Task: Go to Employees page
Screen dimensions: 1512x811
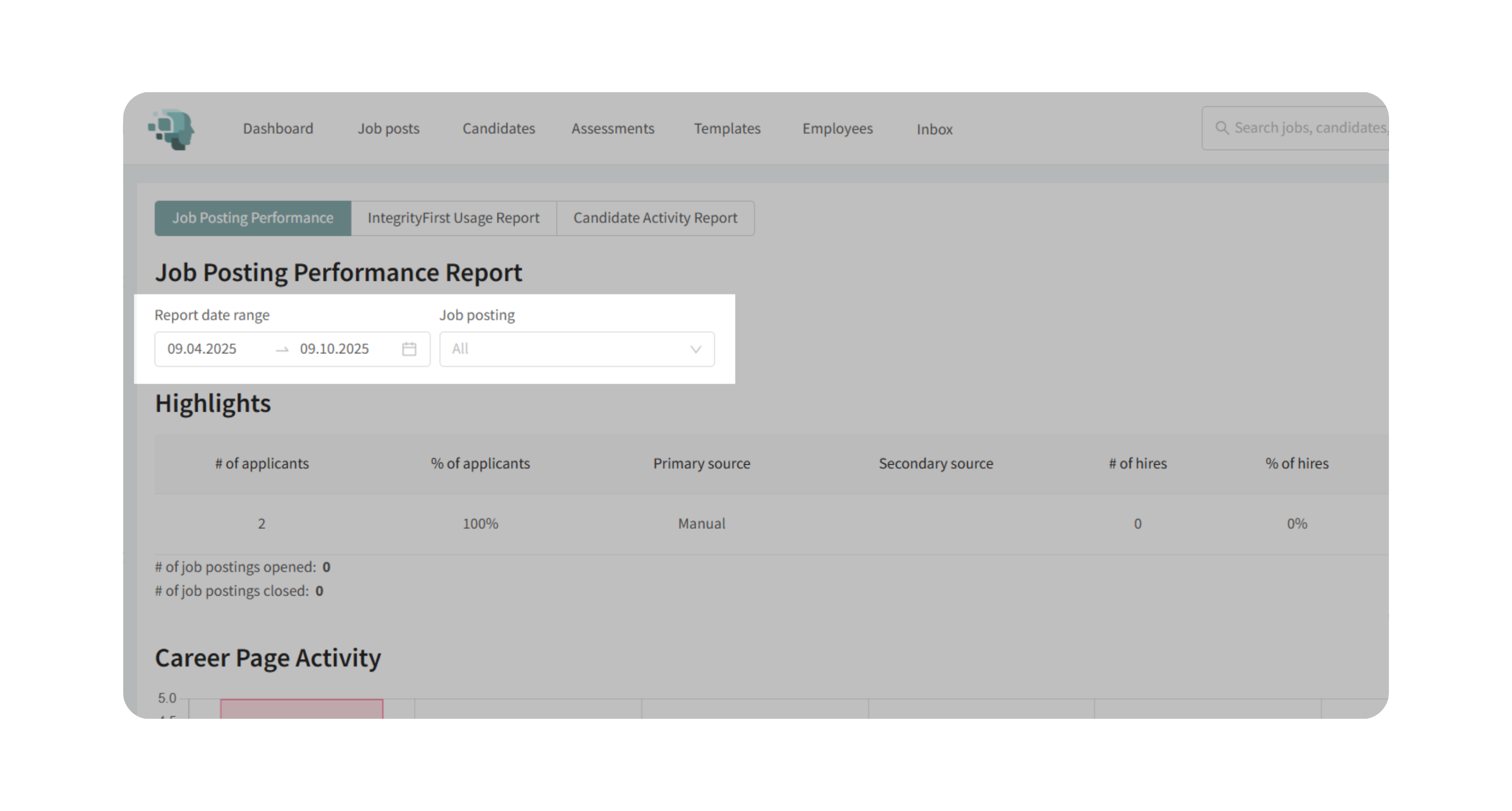Action: click(837, 129)
